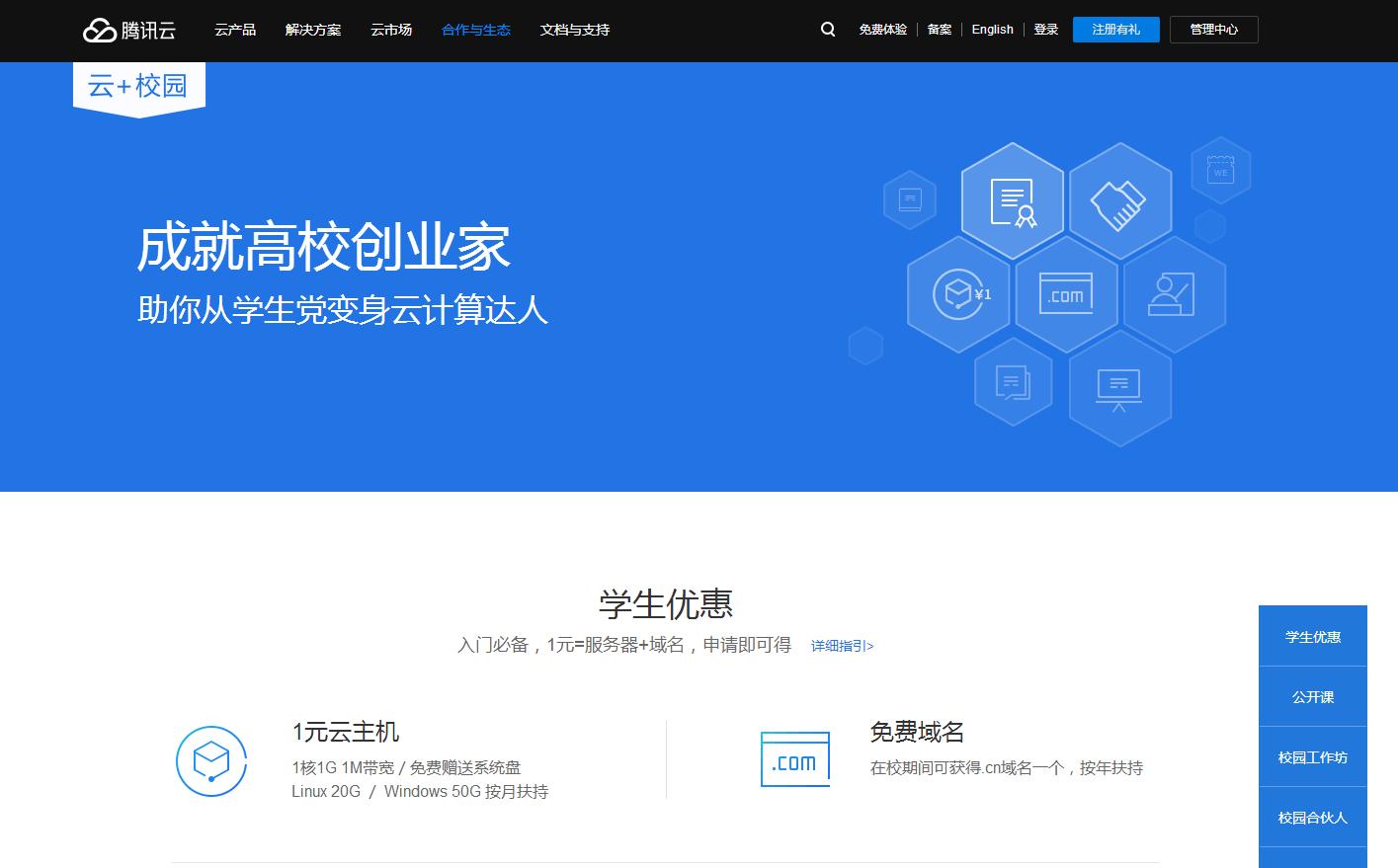Select the 学生优惠 sidebar tab
Viewport: 1398px width, 868px height.
coord(1312,636)
